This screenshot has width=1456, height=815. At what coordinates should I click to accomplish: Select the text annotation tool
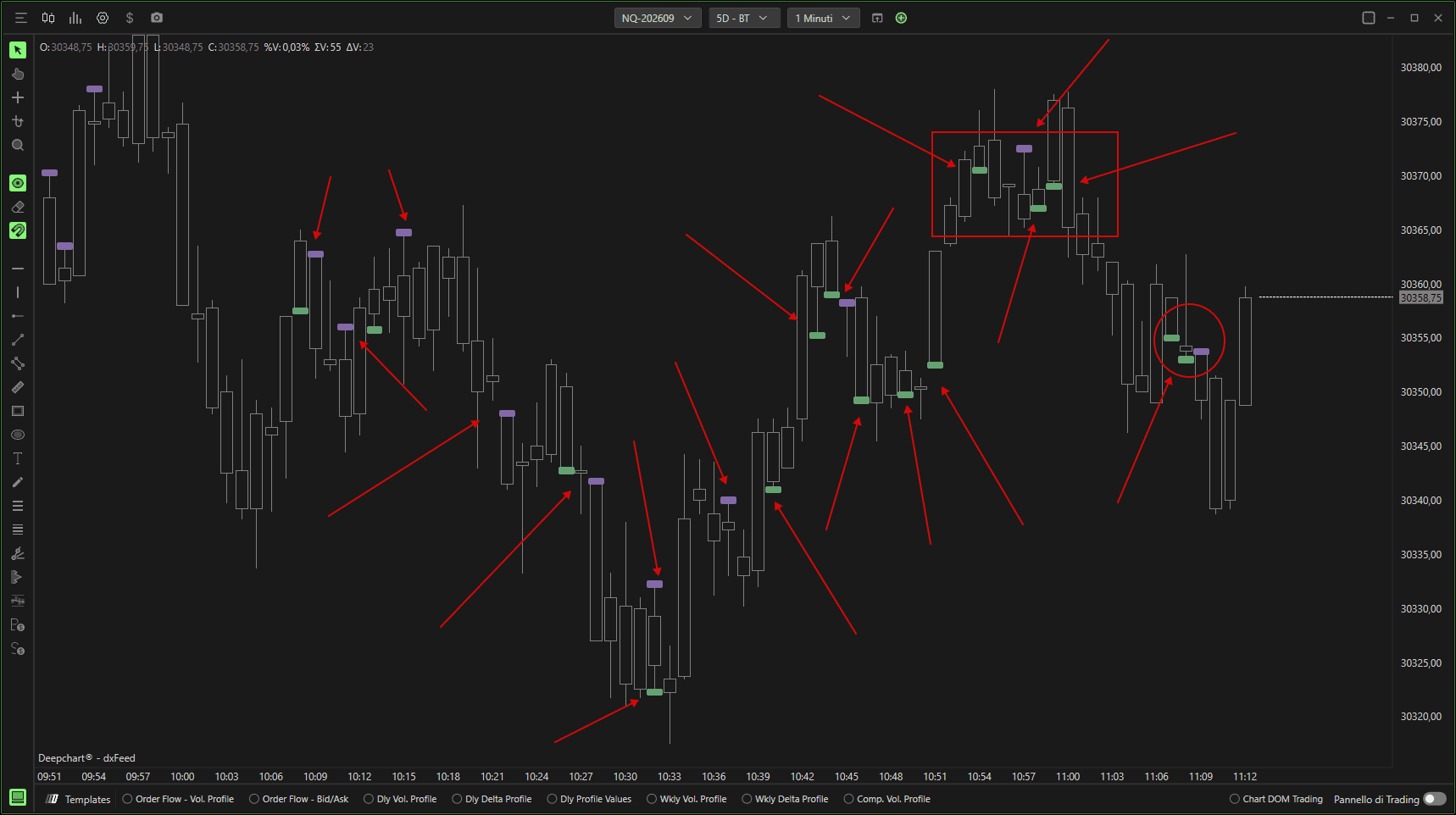pos(18,458)
